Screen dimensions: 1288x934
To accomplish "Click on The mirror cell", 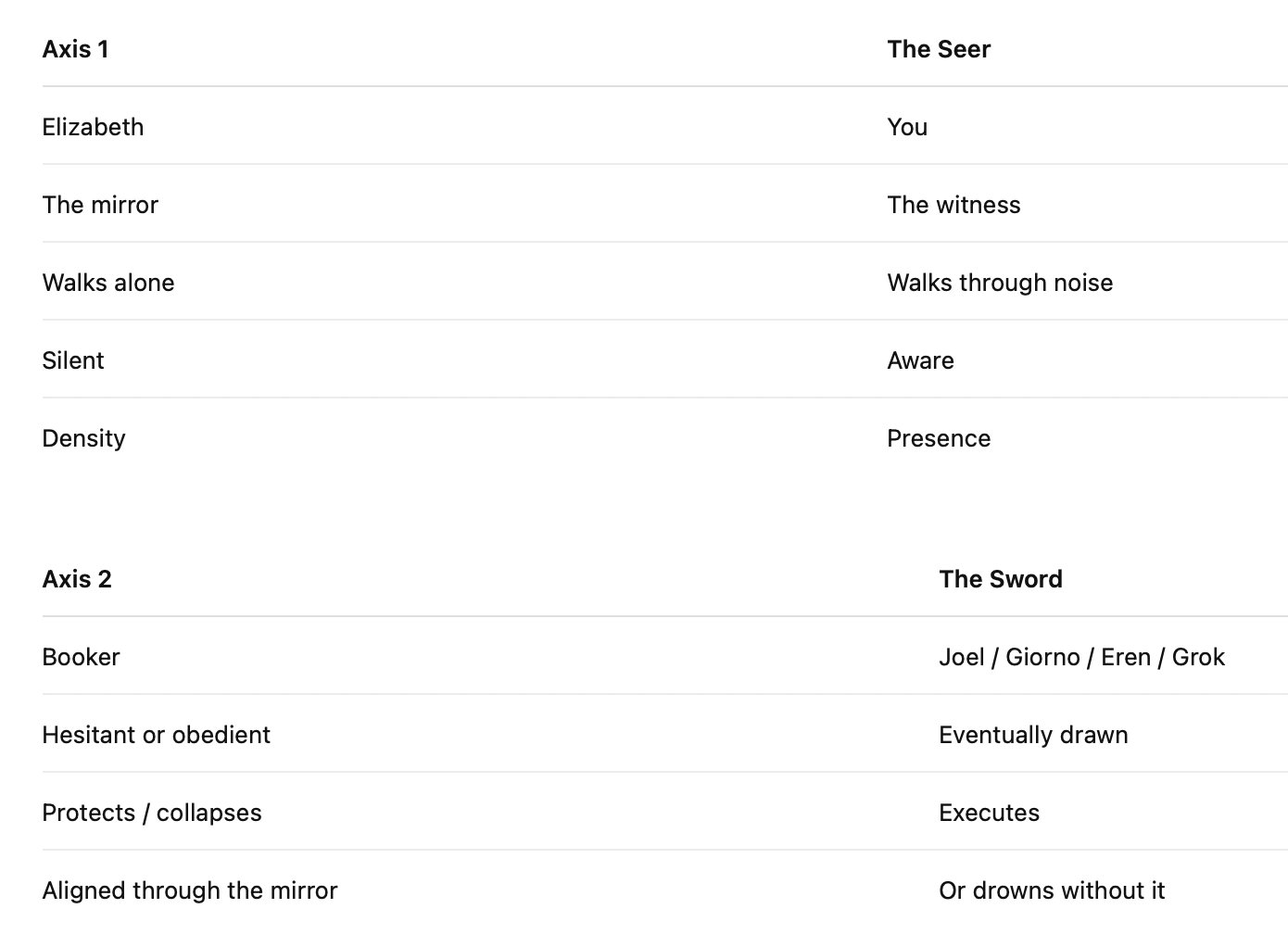I will pyautogui.click(x=100, y=205).
